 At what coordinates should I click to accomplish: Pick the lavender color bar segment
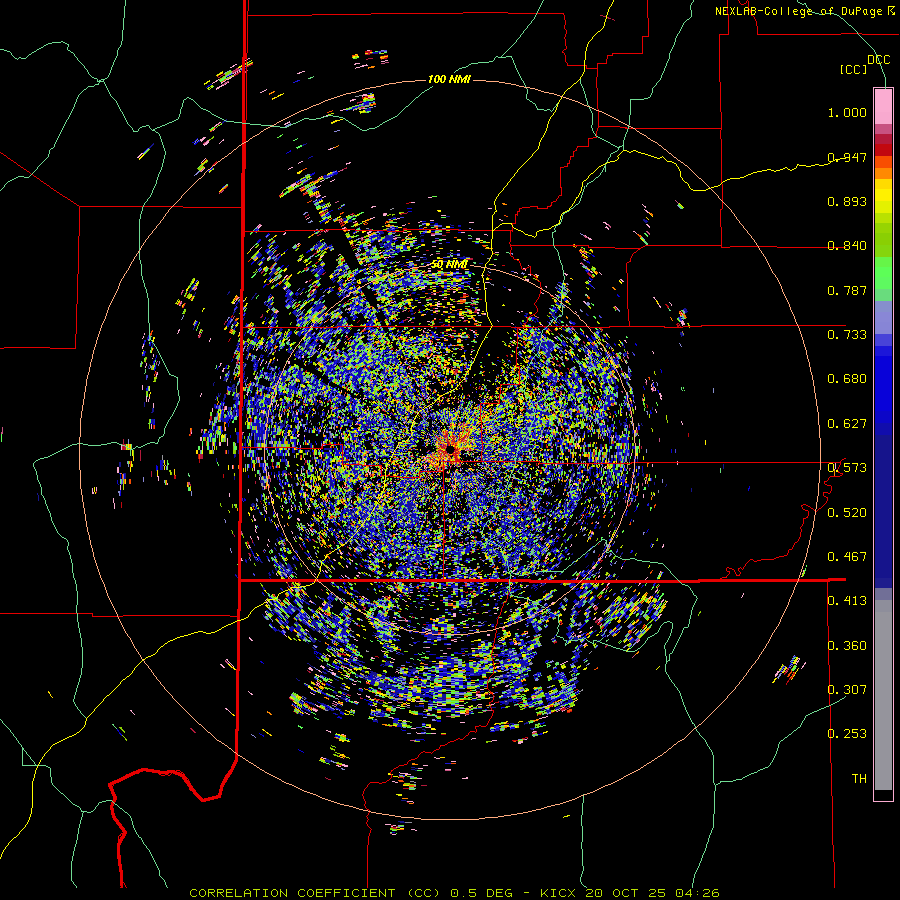coord(883,317)
